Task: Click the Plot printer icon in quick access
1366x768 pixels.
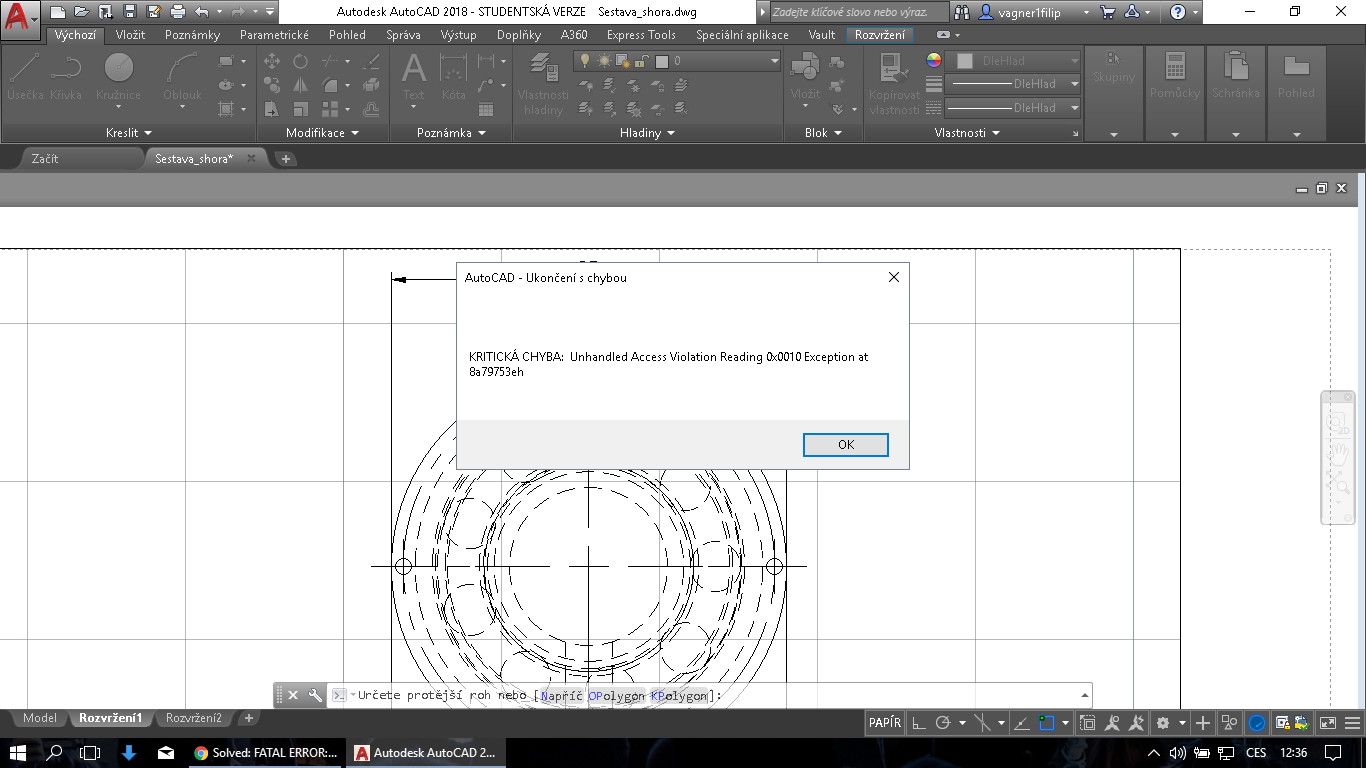Action: [178, 12]
